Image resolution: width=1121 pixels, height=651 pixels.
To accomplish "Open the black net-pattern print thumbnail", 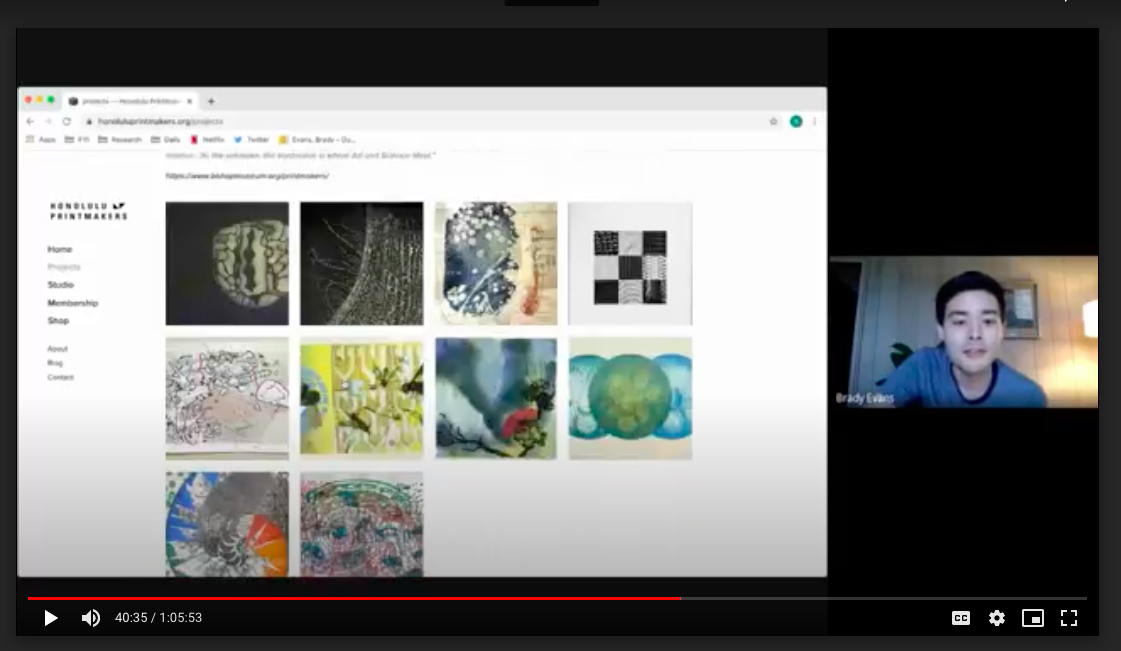I will point(362,264).
